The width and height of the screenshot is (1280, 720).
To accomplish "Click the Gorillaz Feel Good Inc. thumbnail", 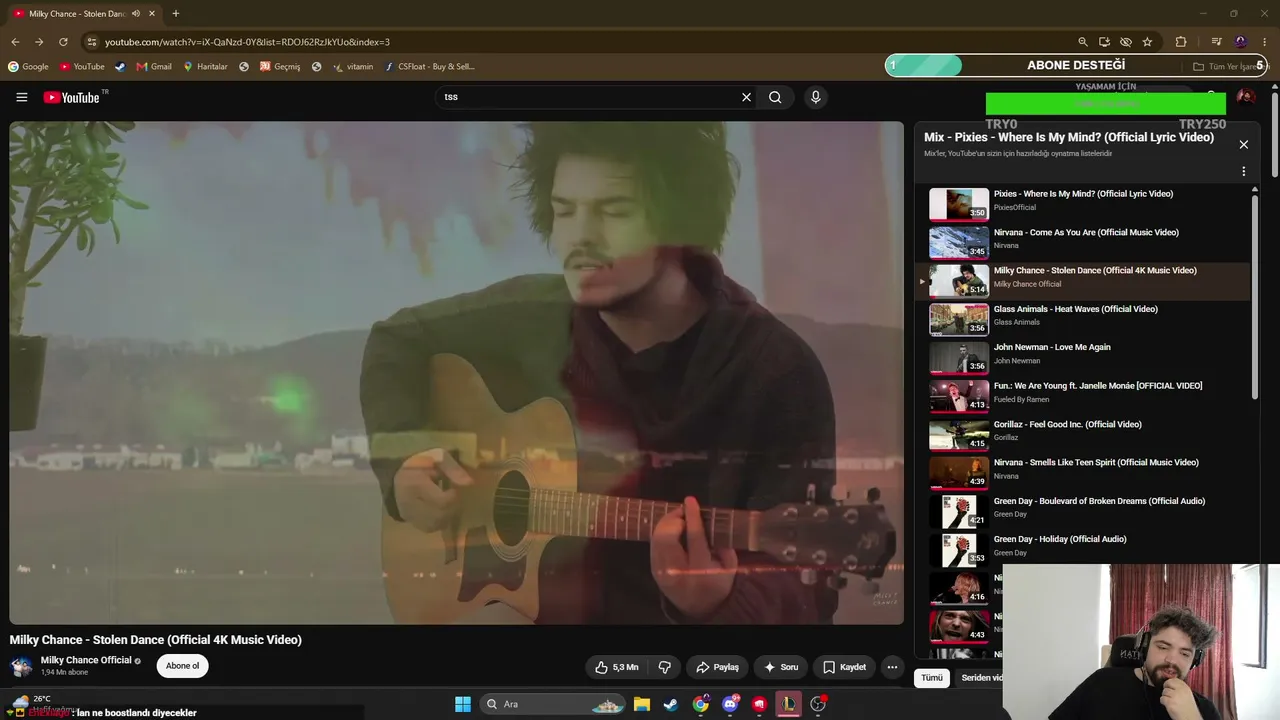I will [x=959, y=435].
